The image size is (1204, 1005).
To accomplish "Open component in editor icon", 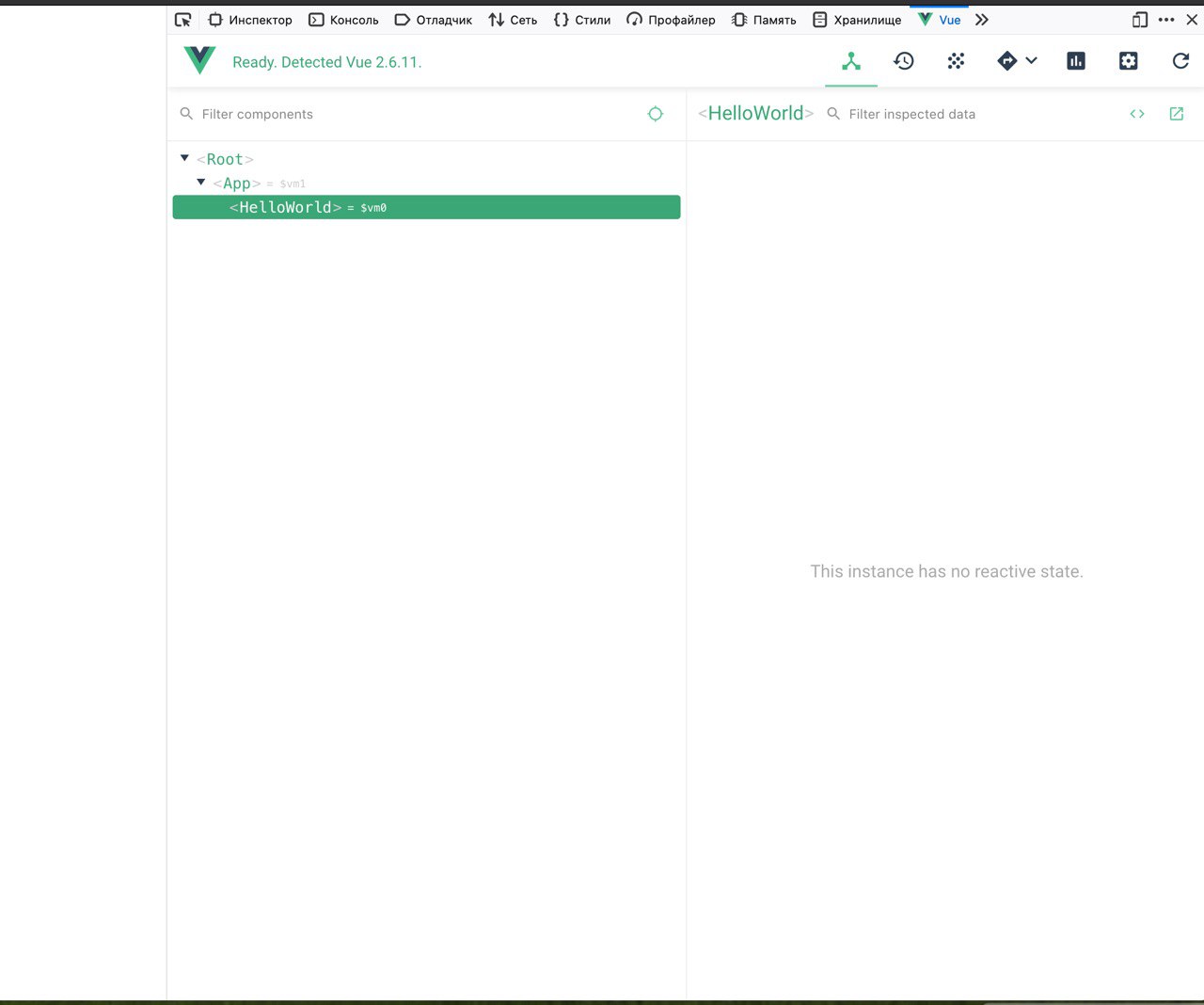I will [x=1177, y=114].
